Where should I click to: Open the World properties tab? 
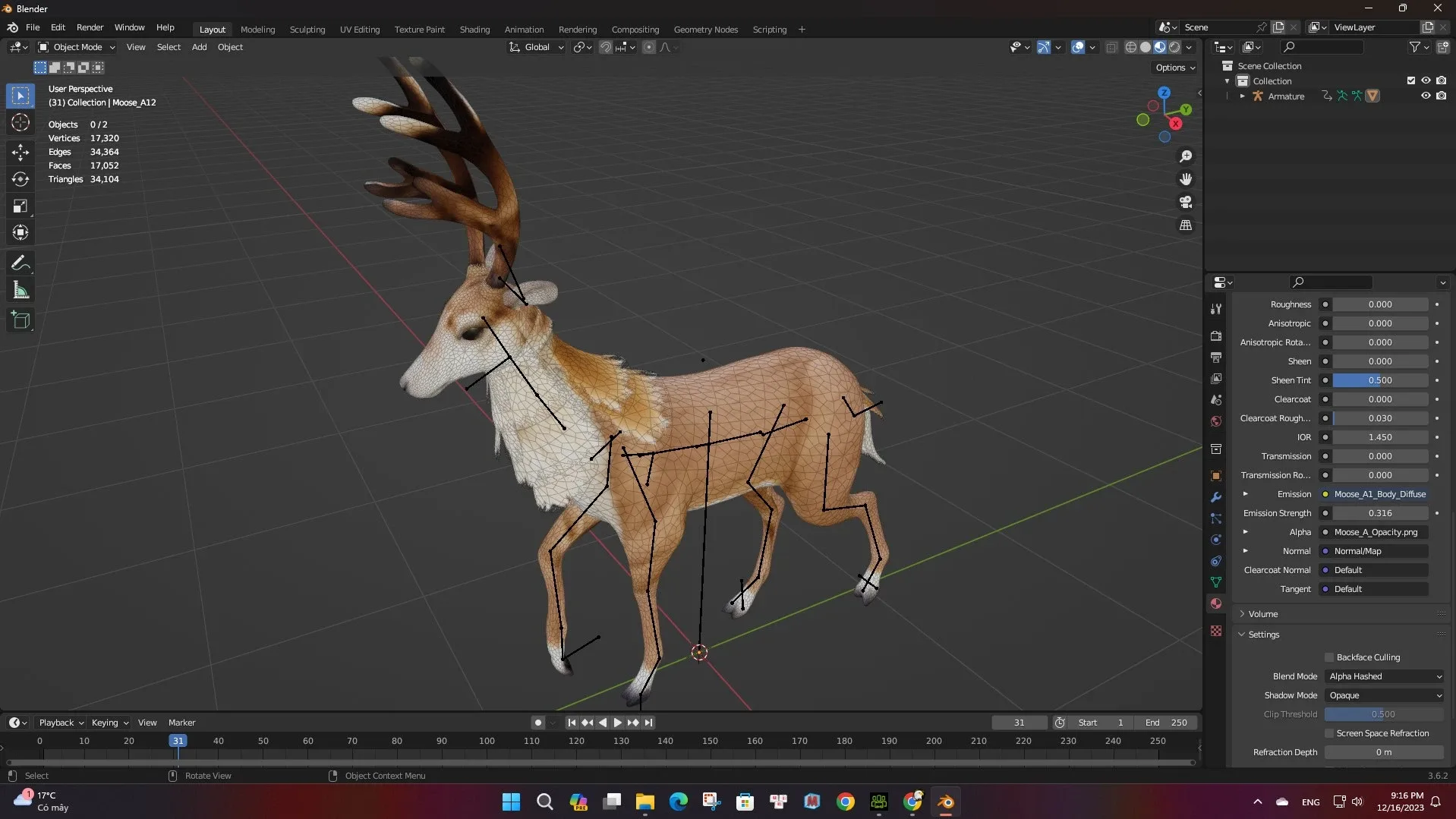coord(1216,422)
